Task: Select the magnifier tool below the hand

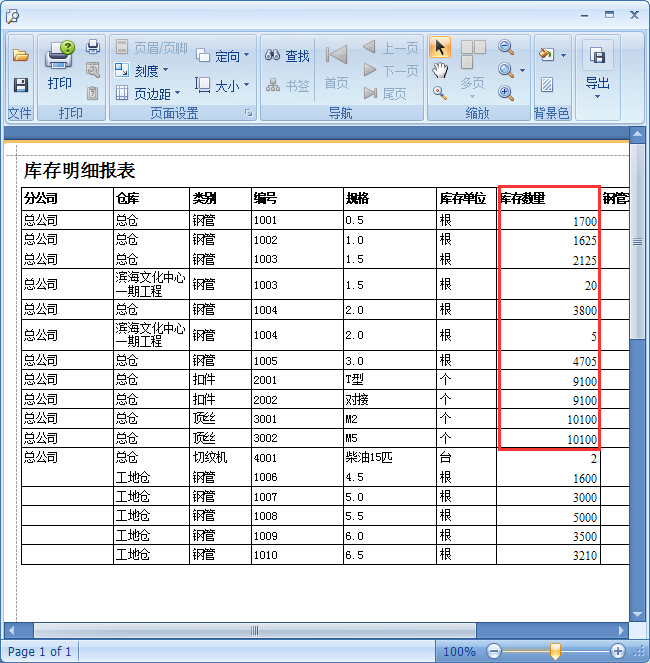Action: [440, 92]
